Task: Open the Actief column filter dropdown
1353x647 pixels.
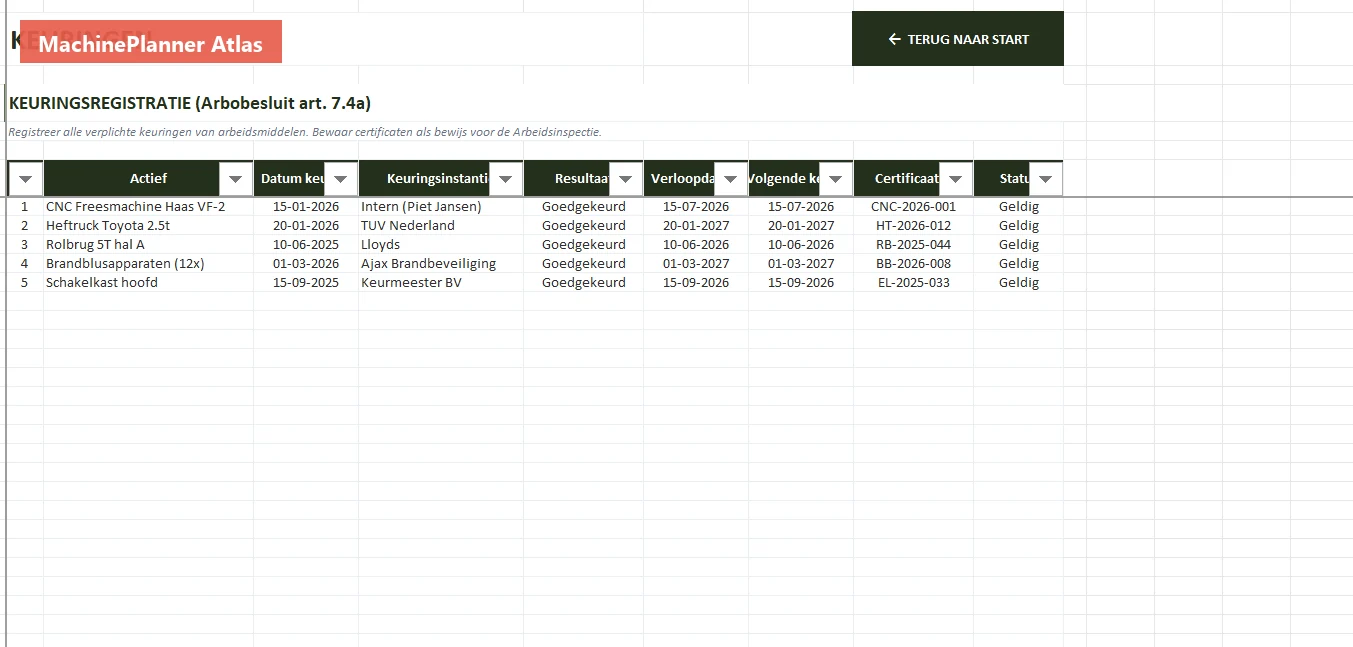Action: 235,179
